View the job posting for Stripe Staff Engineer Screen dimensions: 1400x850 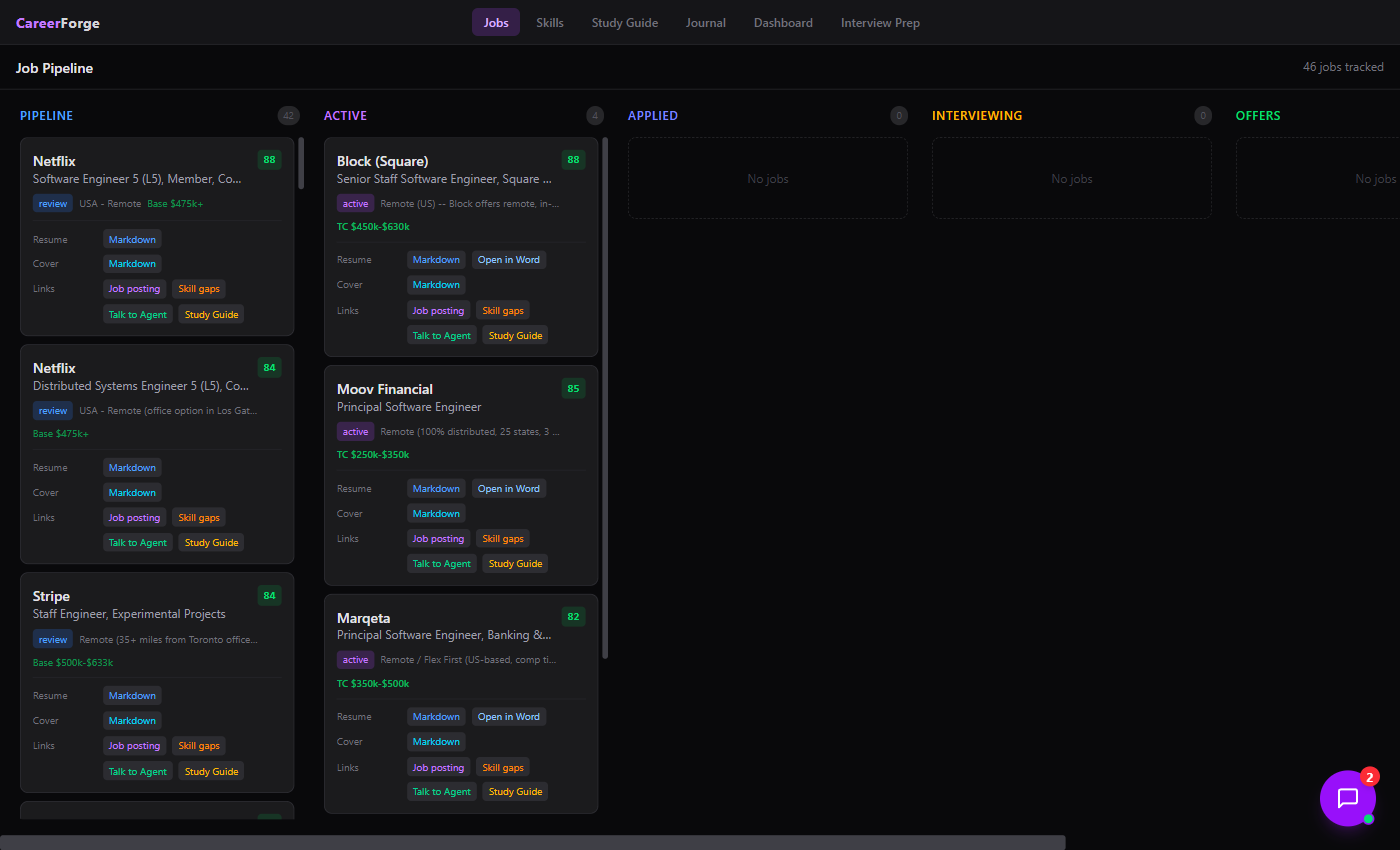(x=134, y=745)
